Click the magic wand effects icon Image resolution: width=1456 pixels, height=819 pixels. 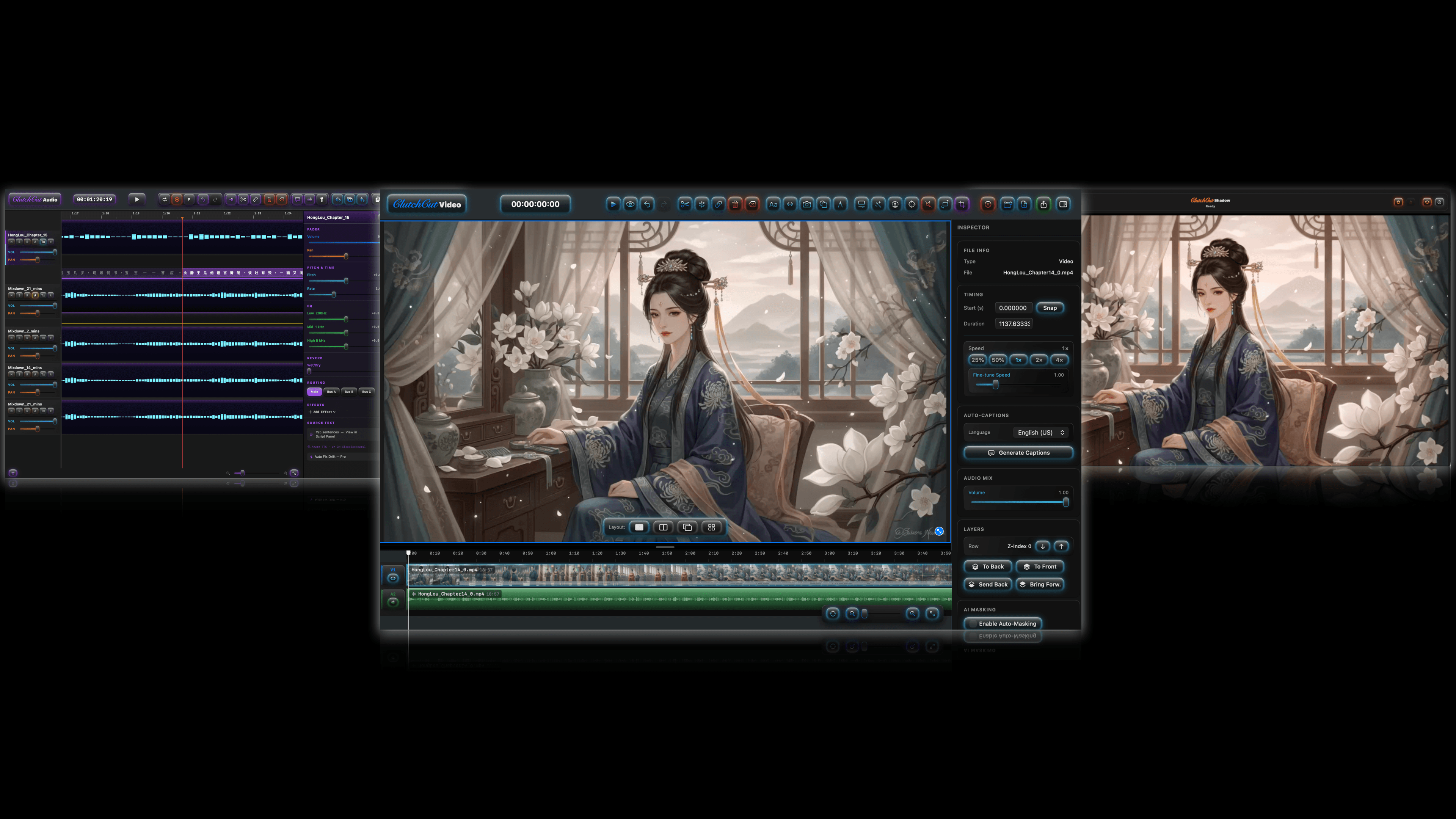[x=878, y=204]
